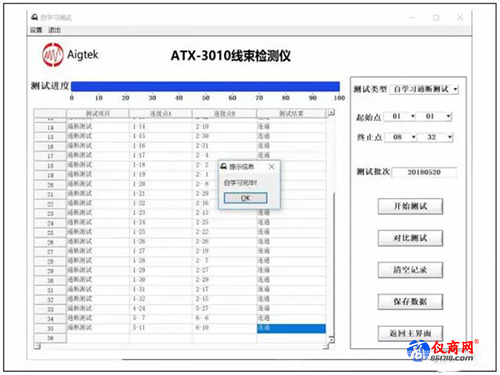Open the 设置 menu

pyautogui.click(x=36, y=30)
